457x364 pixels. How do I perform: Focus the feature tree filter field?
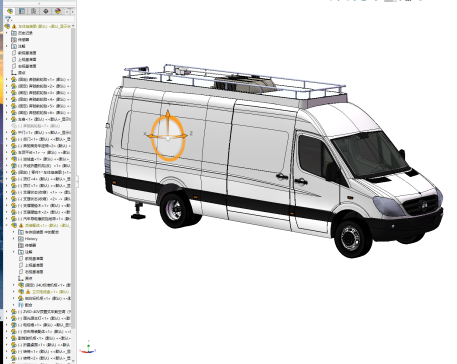(40, 19)
